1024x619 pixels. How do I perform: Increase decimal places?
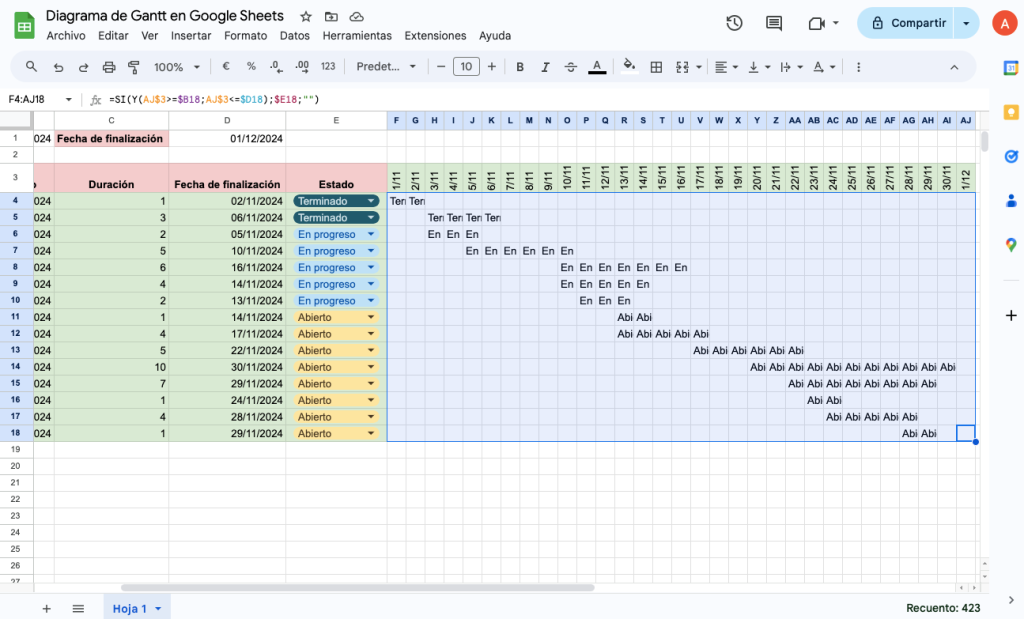tap(300, 66)
